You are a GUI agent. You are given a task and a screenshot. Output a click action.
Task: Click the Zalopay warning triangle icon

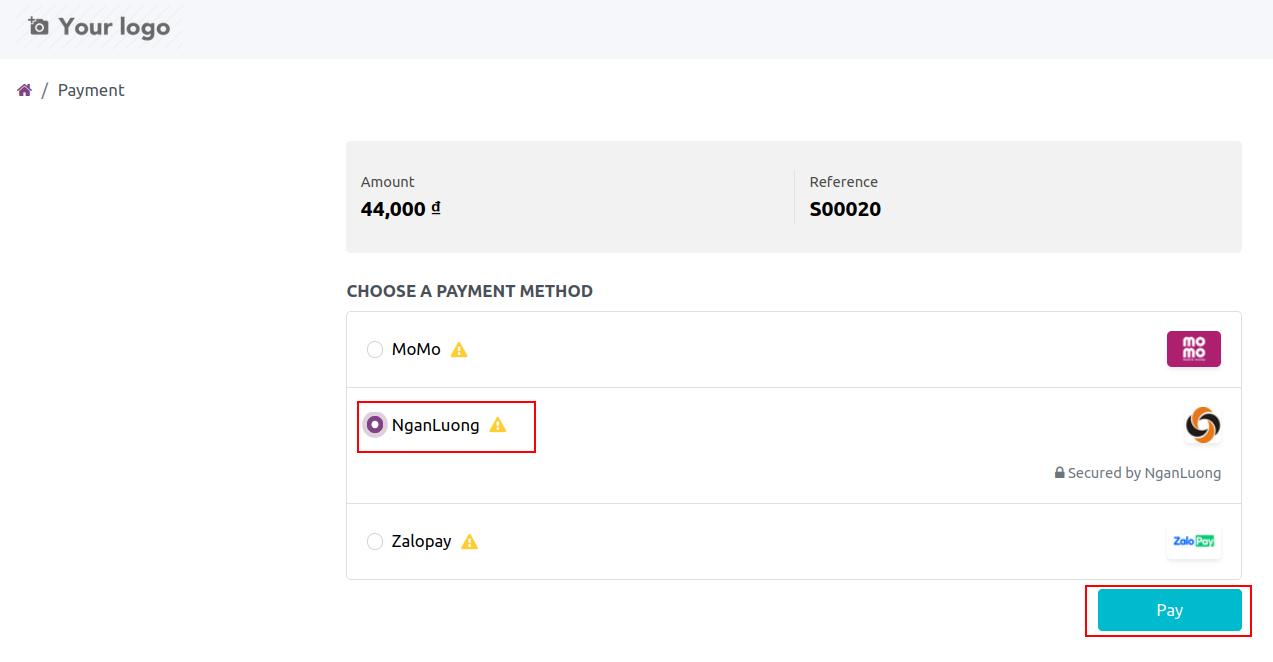tap(470, 541)
